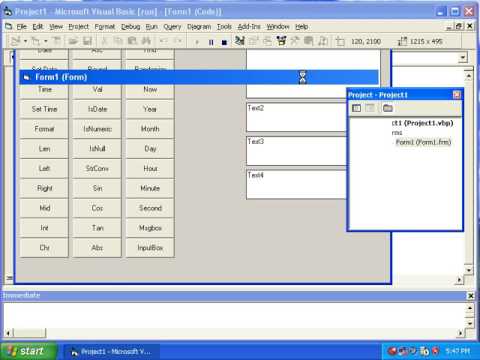480x360 pixels.
Task: Close the Immediate window panel
Action: 470,296
